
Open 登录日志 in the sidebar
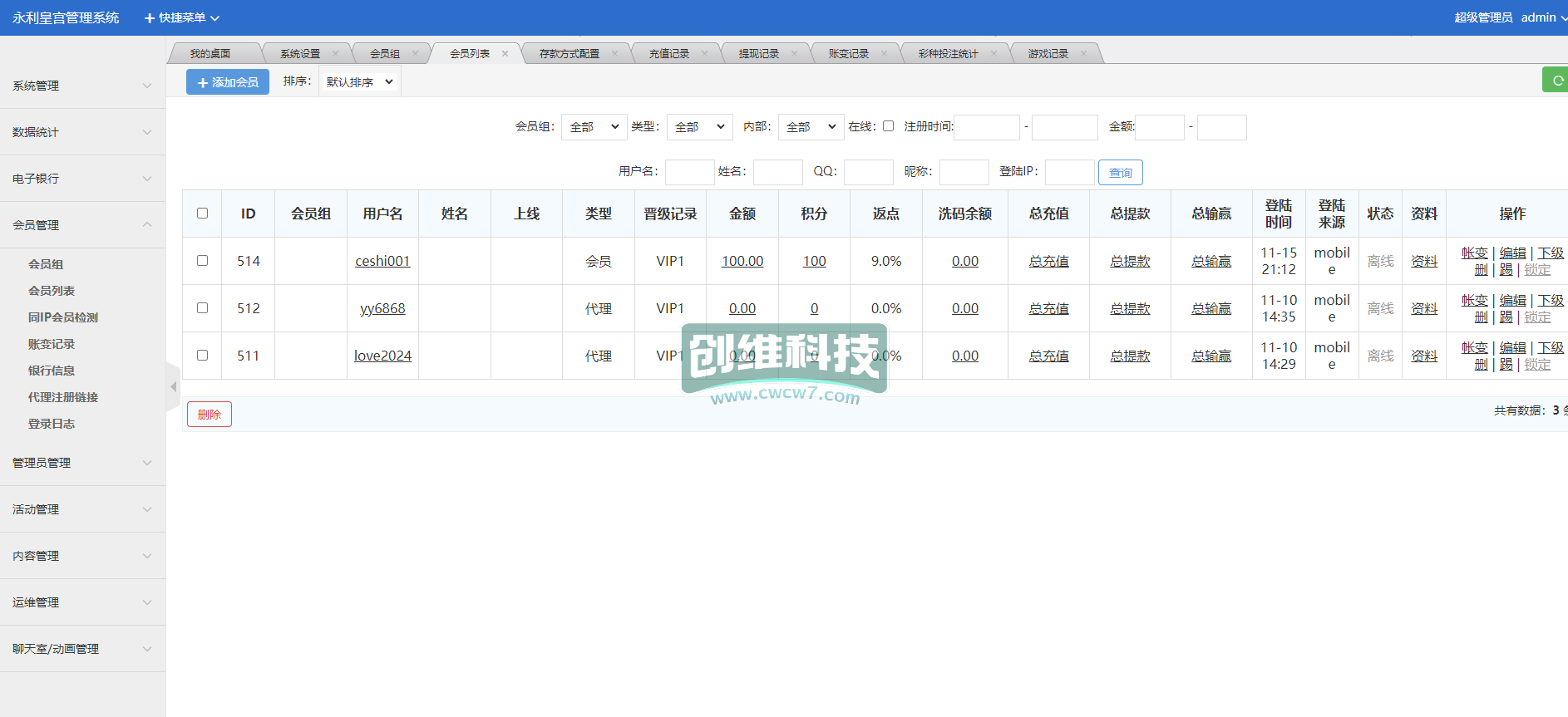tap(52, 424)
